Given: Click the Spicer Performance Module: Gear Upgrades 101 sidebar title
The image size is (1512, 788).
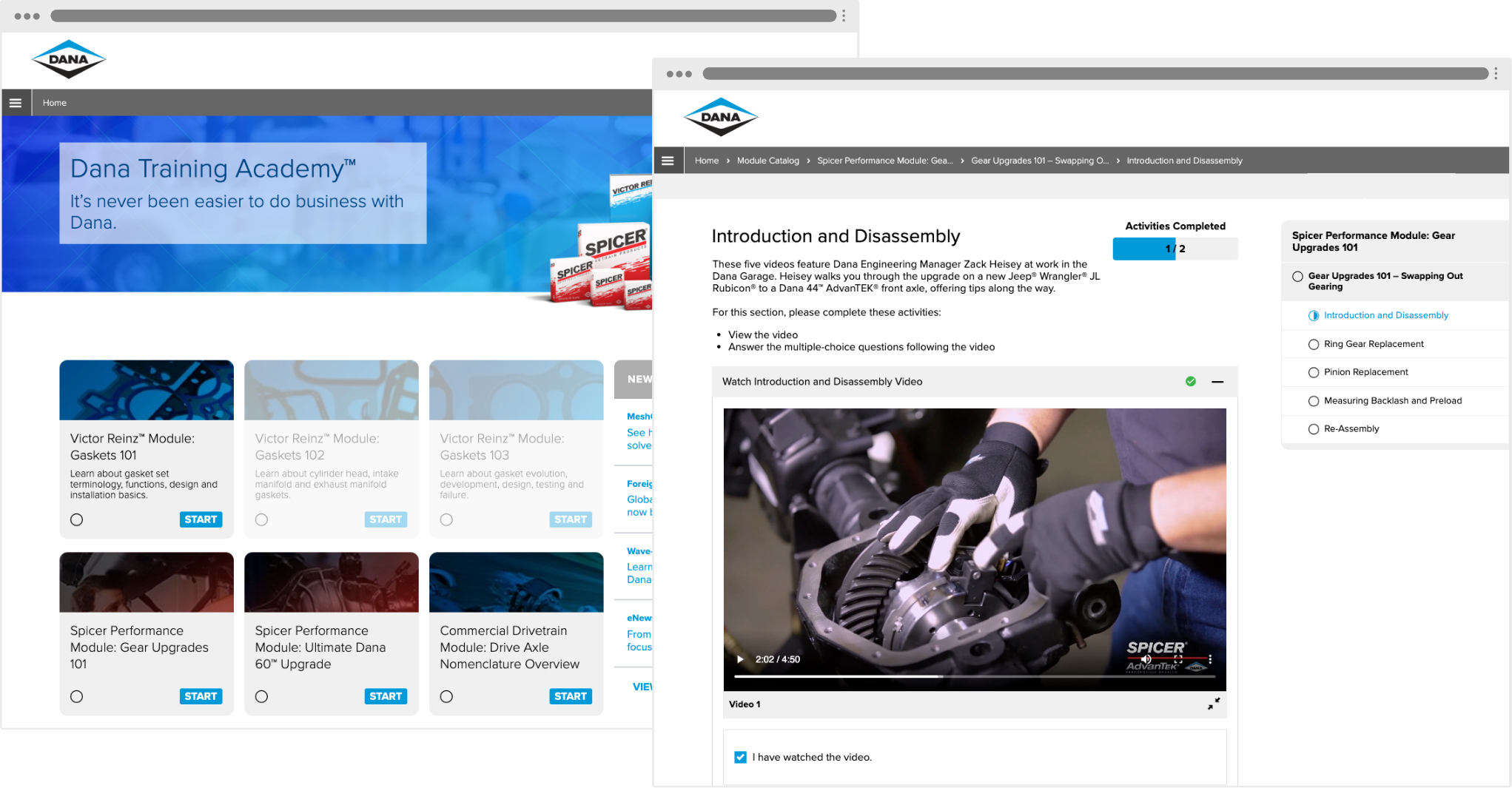Looking at the screenshot, I should 1374,241.
